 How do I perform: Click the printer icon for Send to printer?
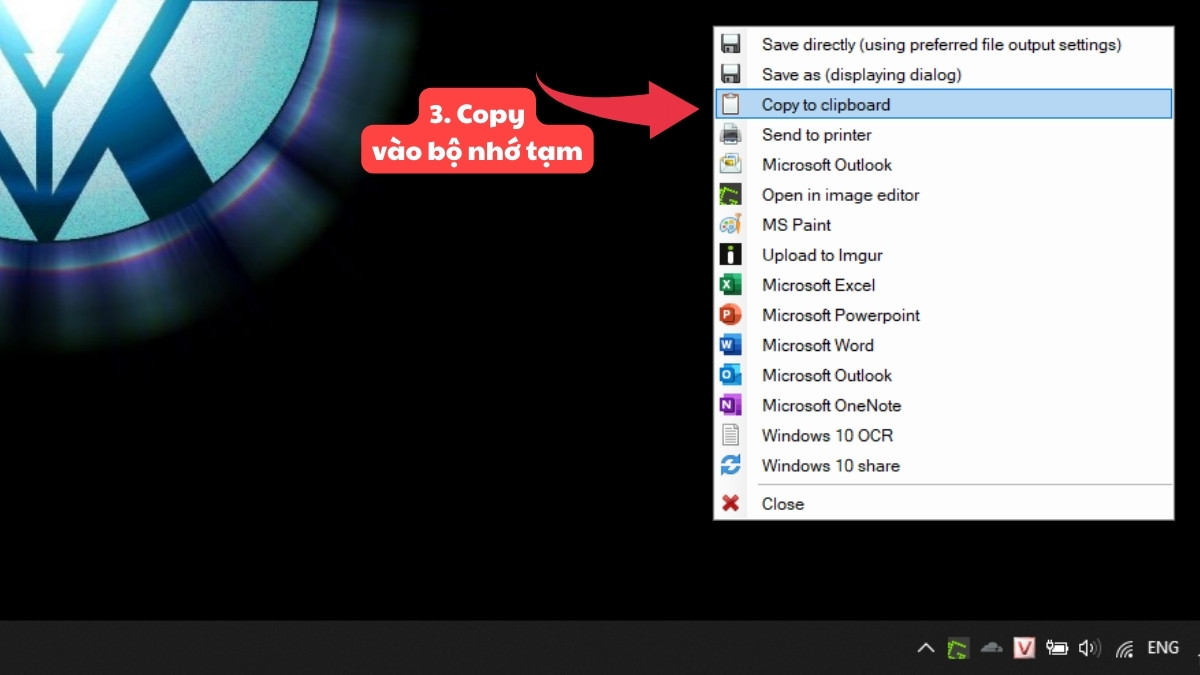[731, 134]
